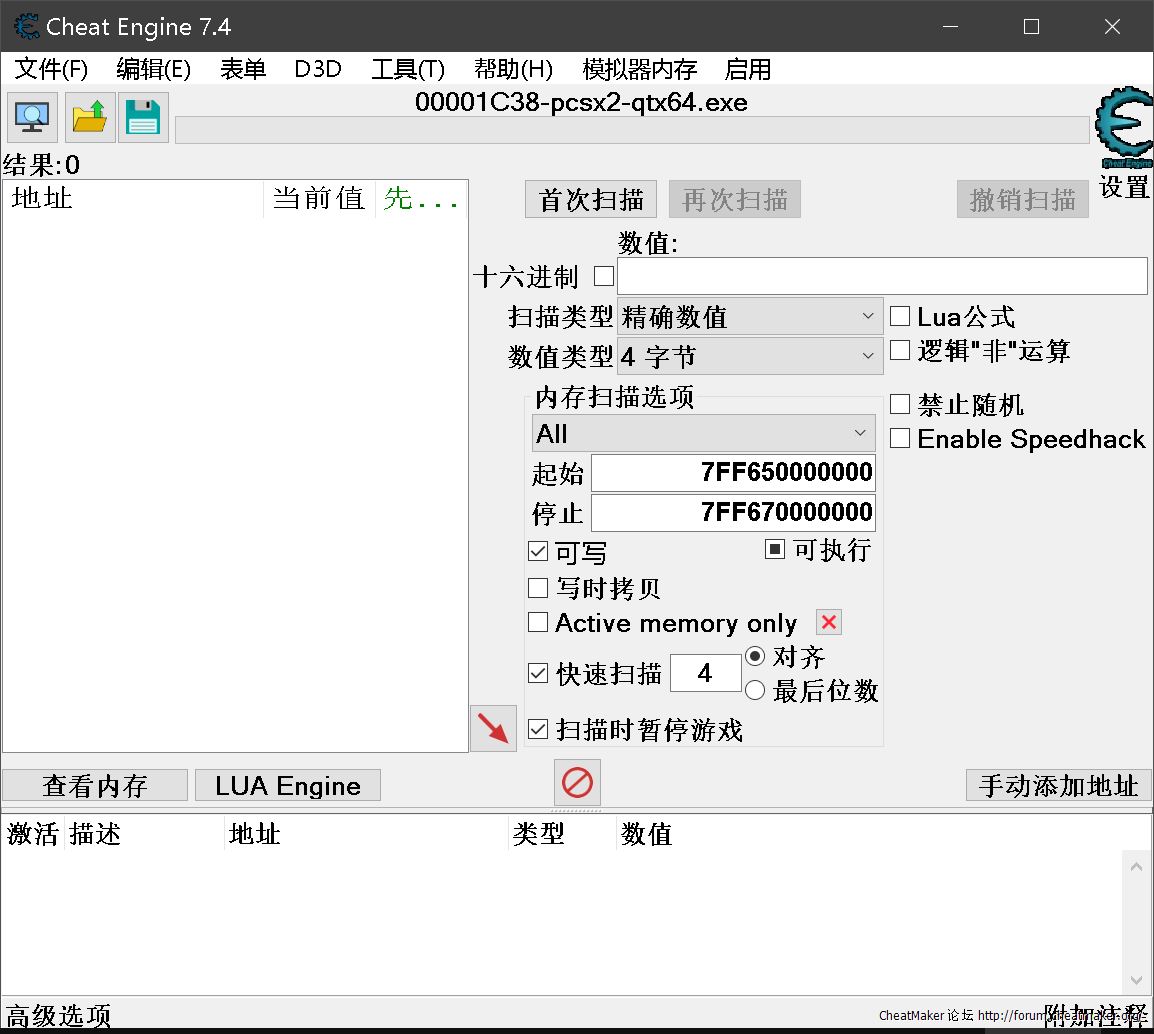Viewport: 1154px width, 1034px height.
Task: Click the 数值 input field
Action: tap(881, 276)
